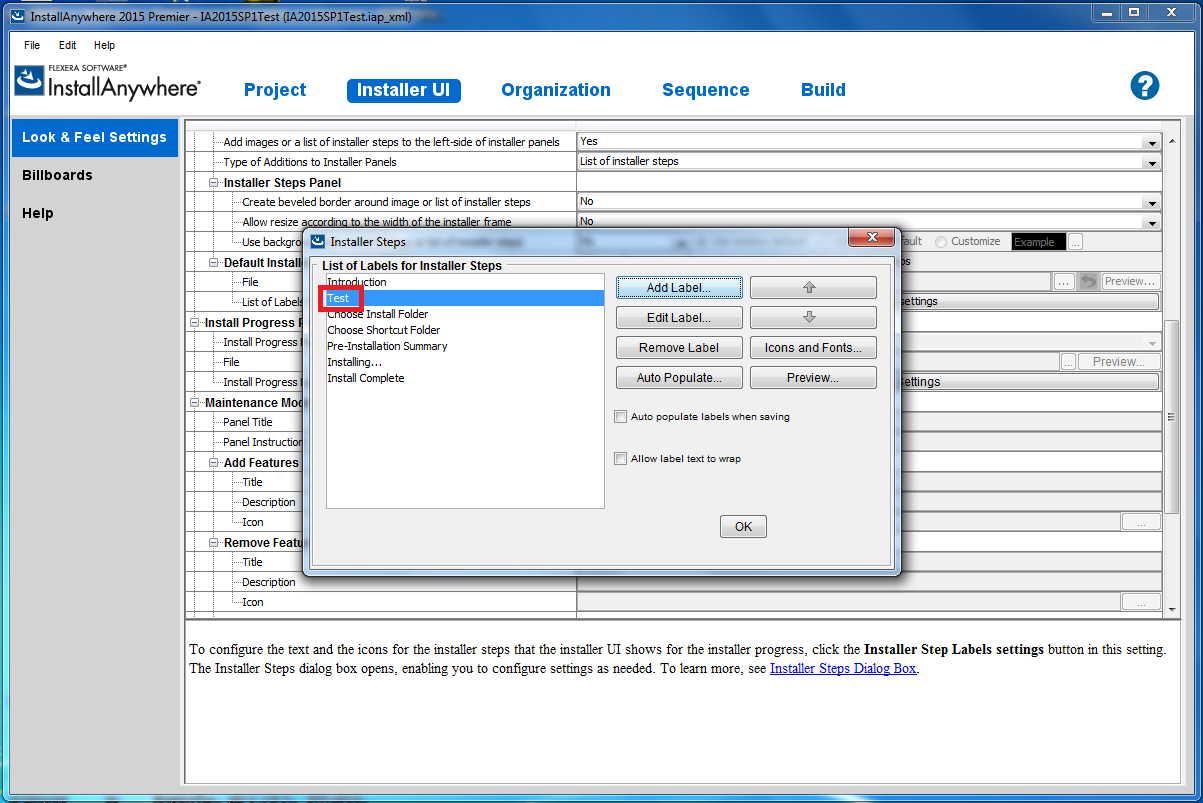This screenshot has width=1203, height=803.
Task: Click the Add Label... button
Action: click(x=679, y=288)
